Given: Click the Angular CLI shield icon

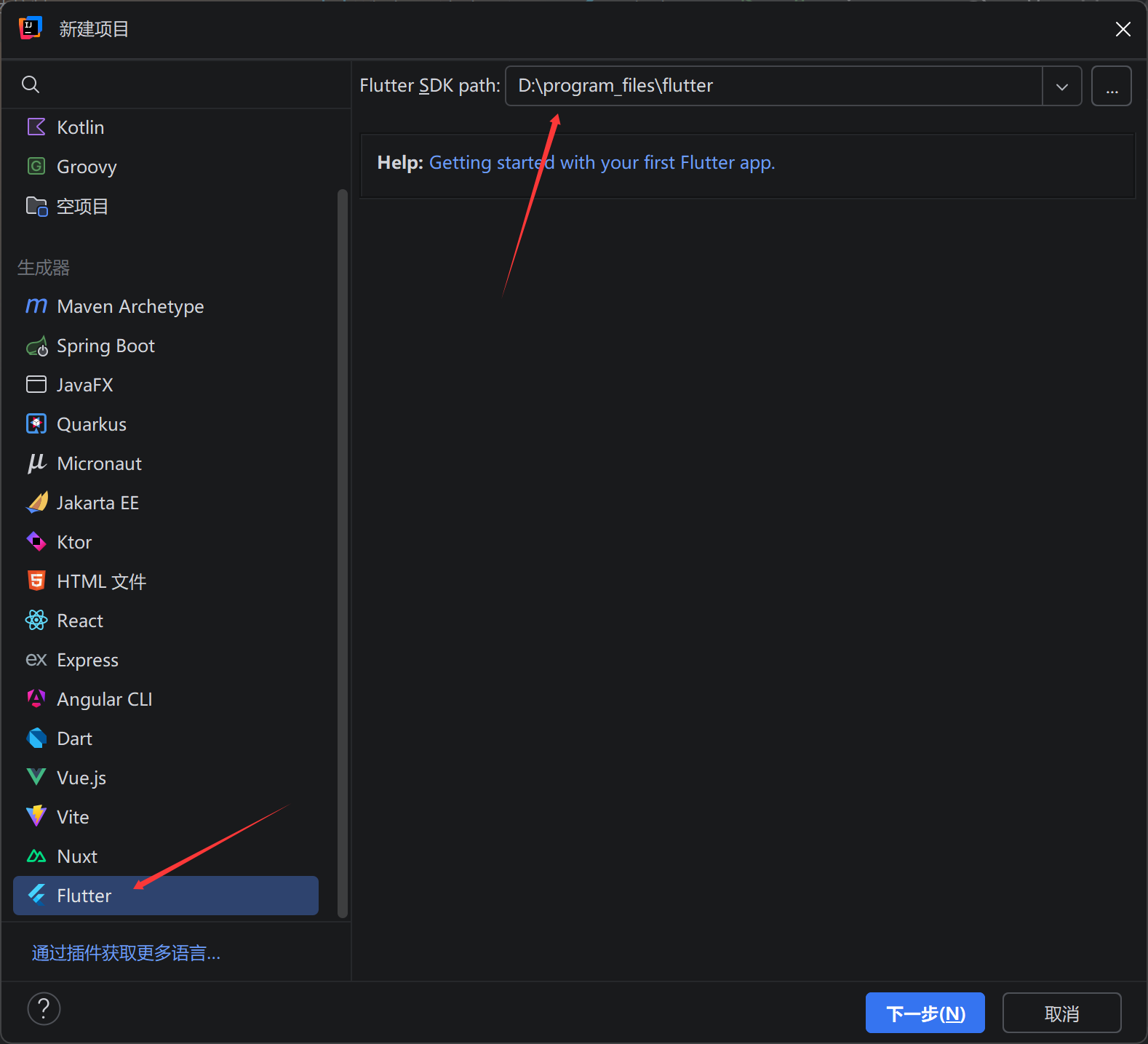Looking at the screenshot, I should (x=36, y=699).
